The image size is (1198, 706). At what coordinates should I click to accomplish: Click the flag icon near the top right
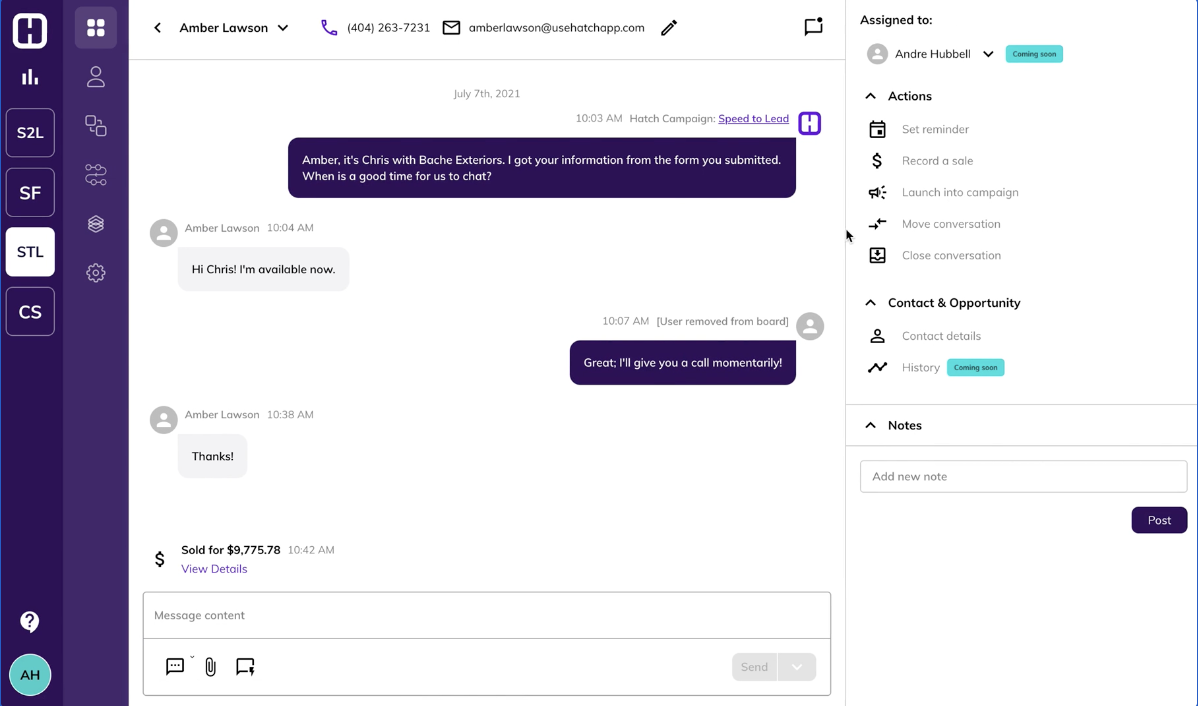tap(813, 27)
